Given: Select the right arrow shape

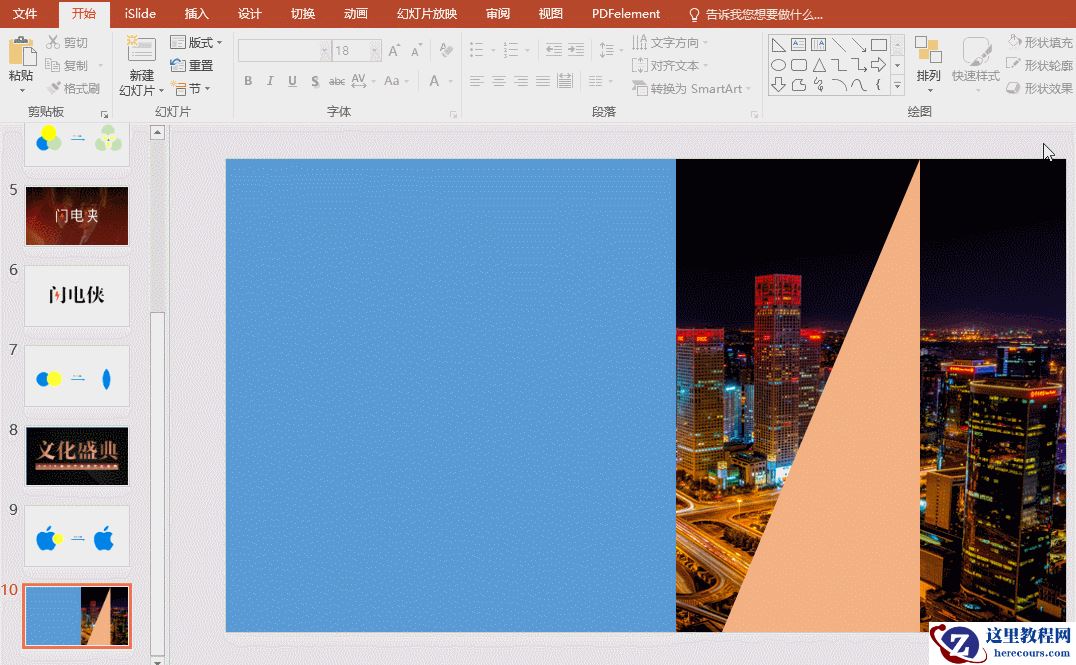Looking at the screenshot, I should pos(878,65).
